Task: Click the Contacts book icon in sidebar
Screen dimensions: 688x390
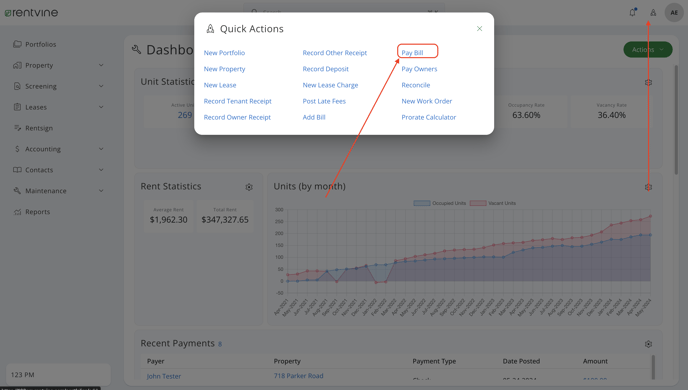Action: tap(17, 170)
